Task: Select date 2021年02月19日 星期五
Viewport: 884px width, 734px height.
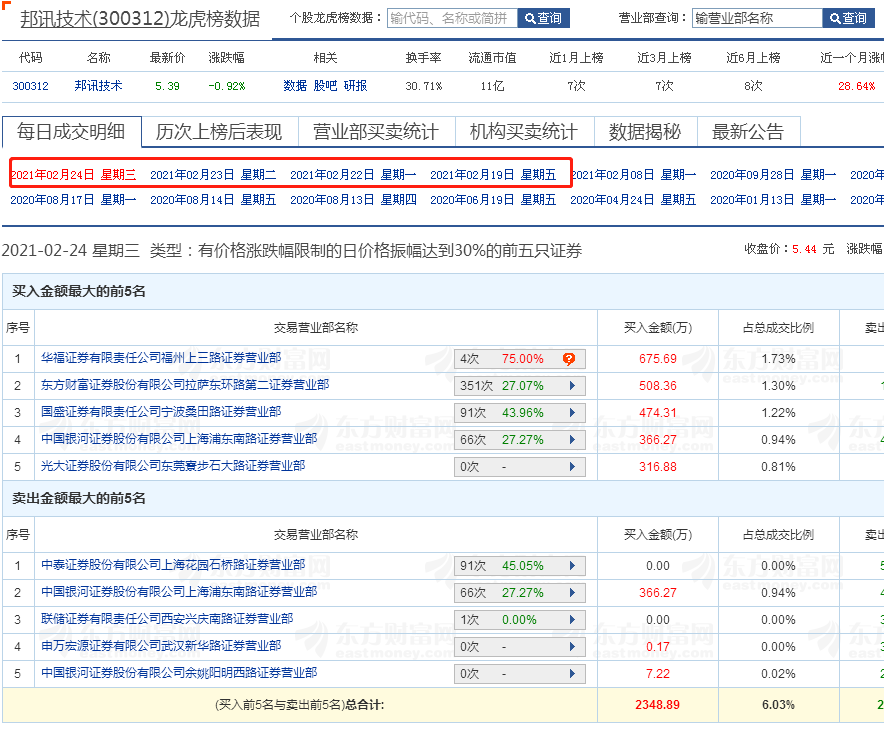Action: click(x=493, y=175)
